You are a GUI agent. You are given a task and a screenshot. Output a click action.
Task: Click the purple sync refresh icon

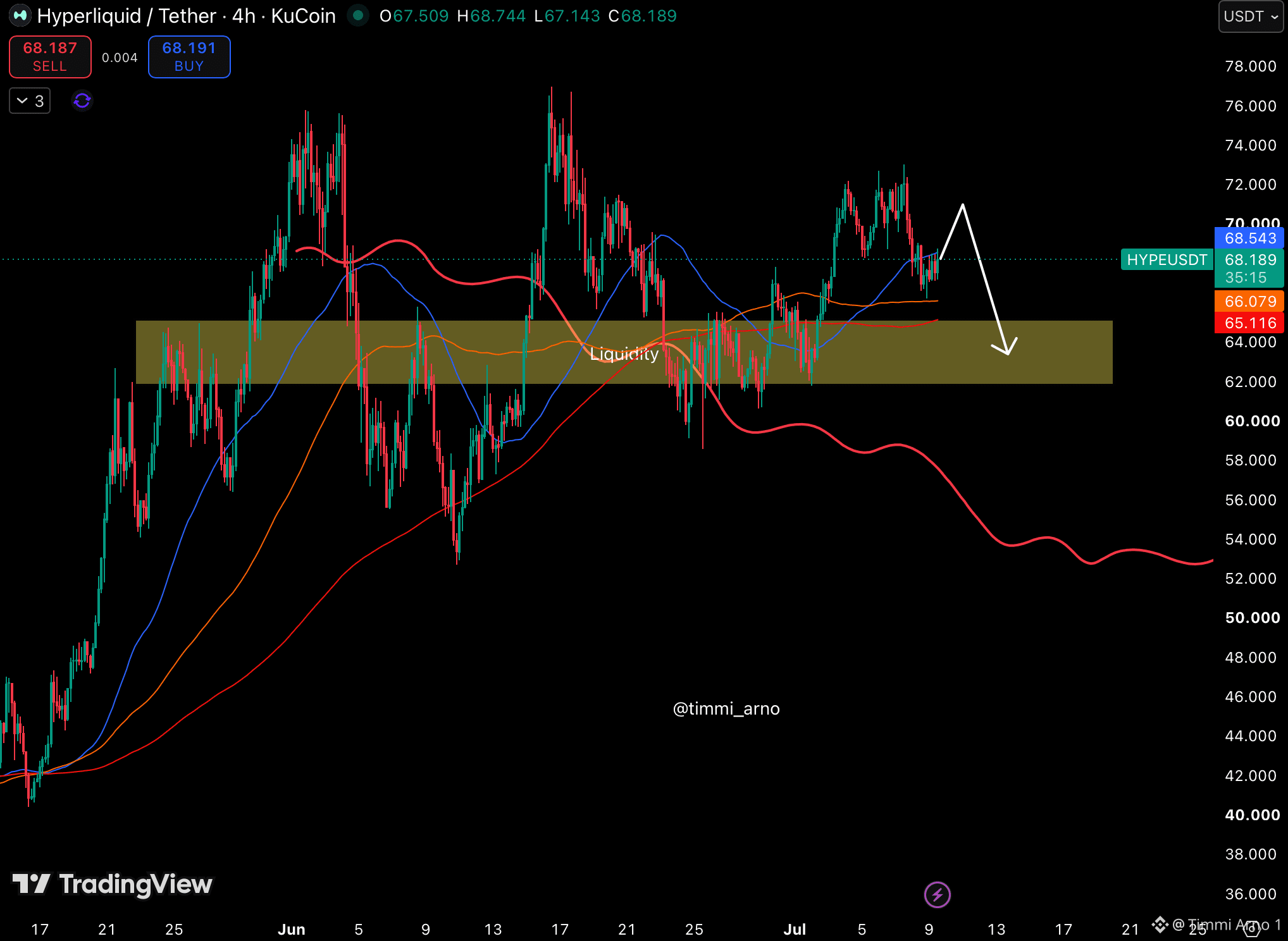[x=82, y=101]
